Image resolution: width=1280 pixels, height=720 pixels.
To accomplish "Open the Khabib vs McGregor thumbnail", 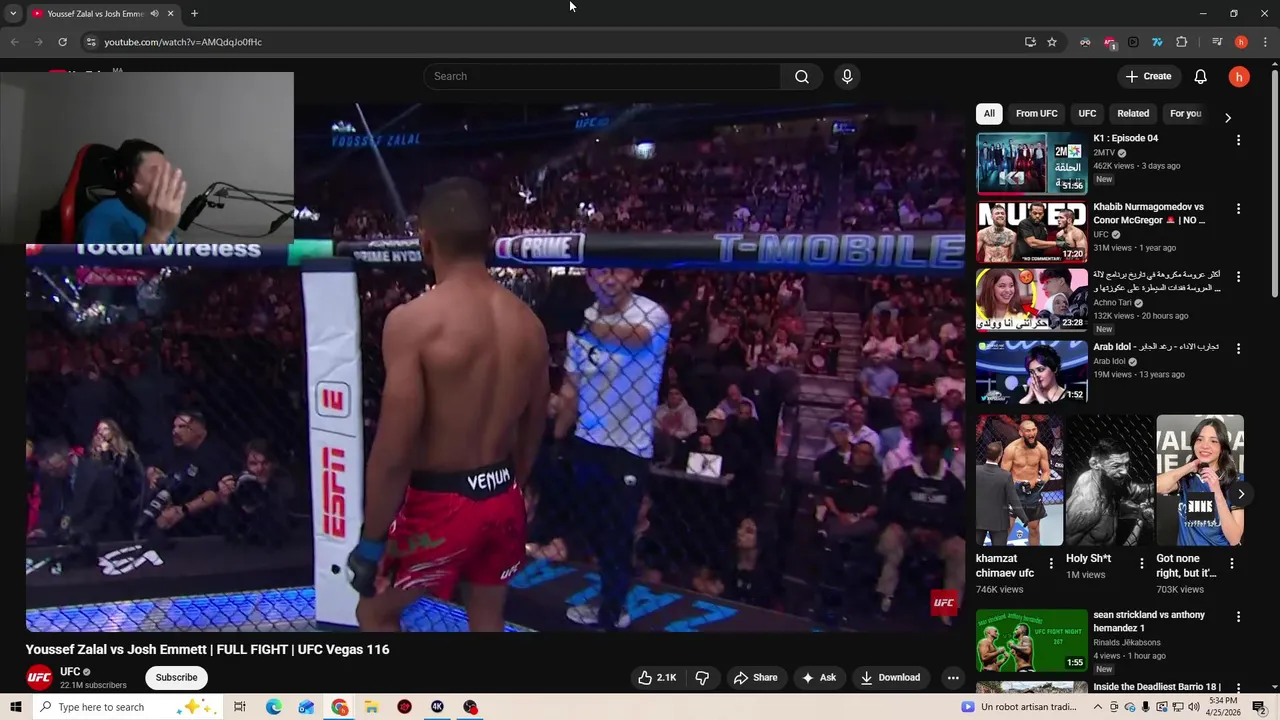I will coord(1032,232).
